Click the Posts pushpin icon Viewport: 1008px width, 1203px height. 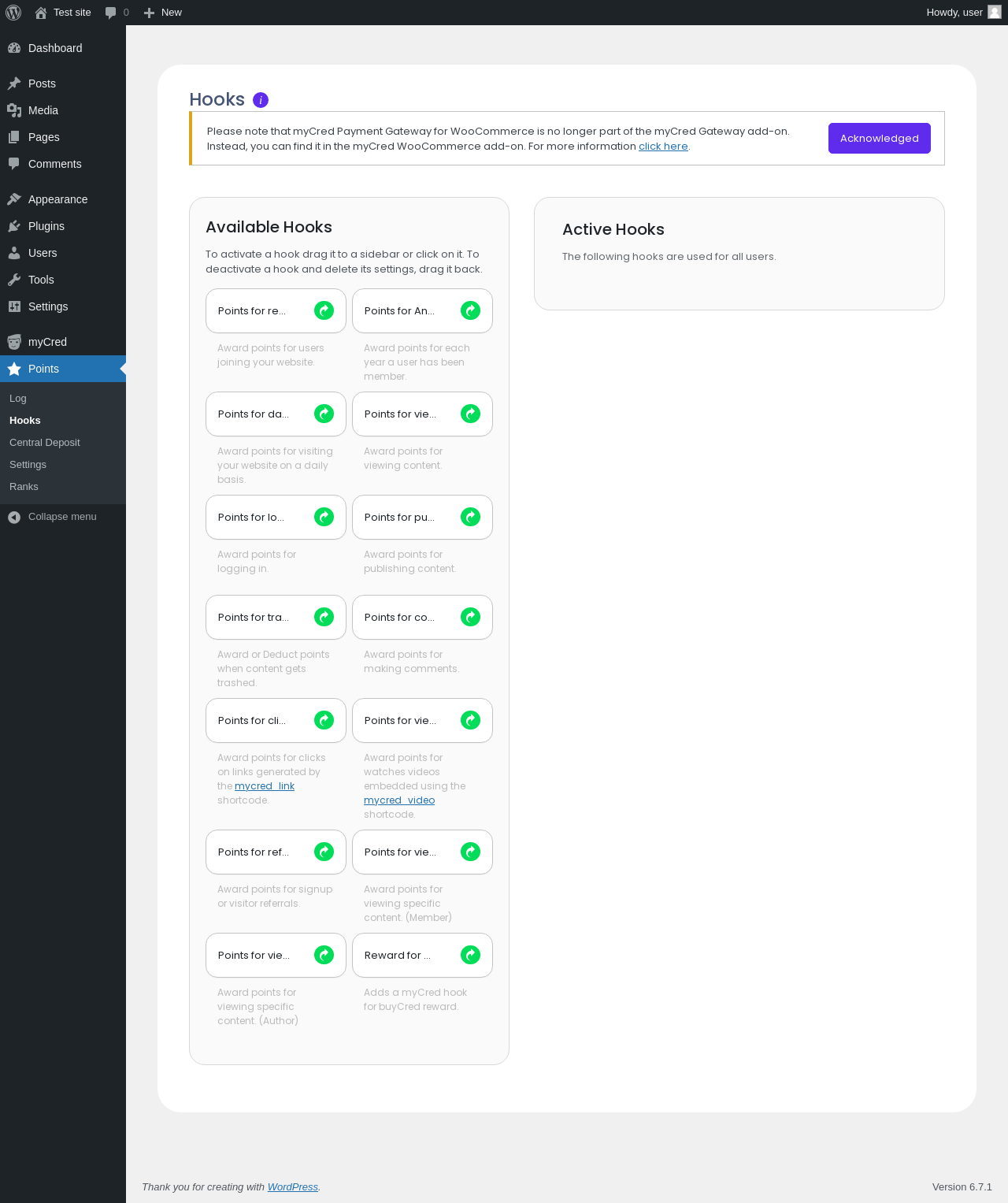(14, 84)
